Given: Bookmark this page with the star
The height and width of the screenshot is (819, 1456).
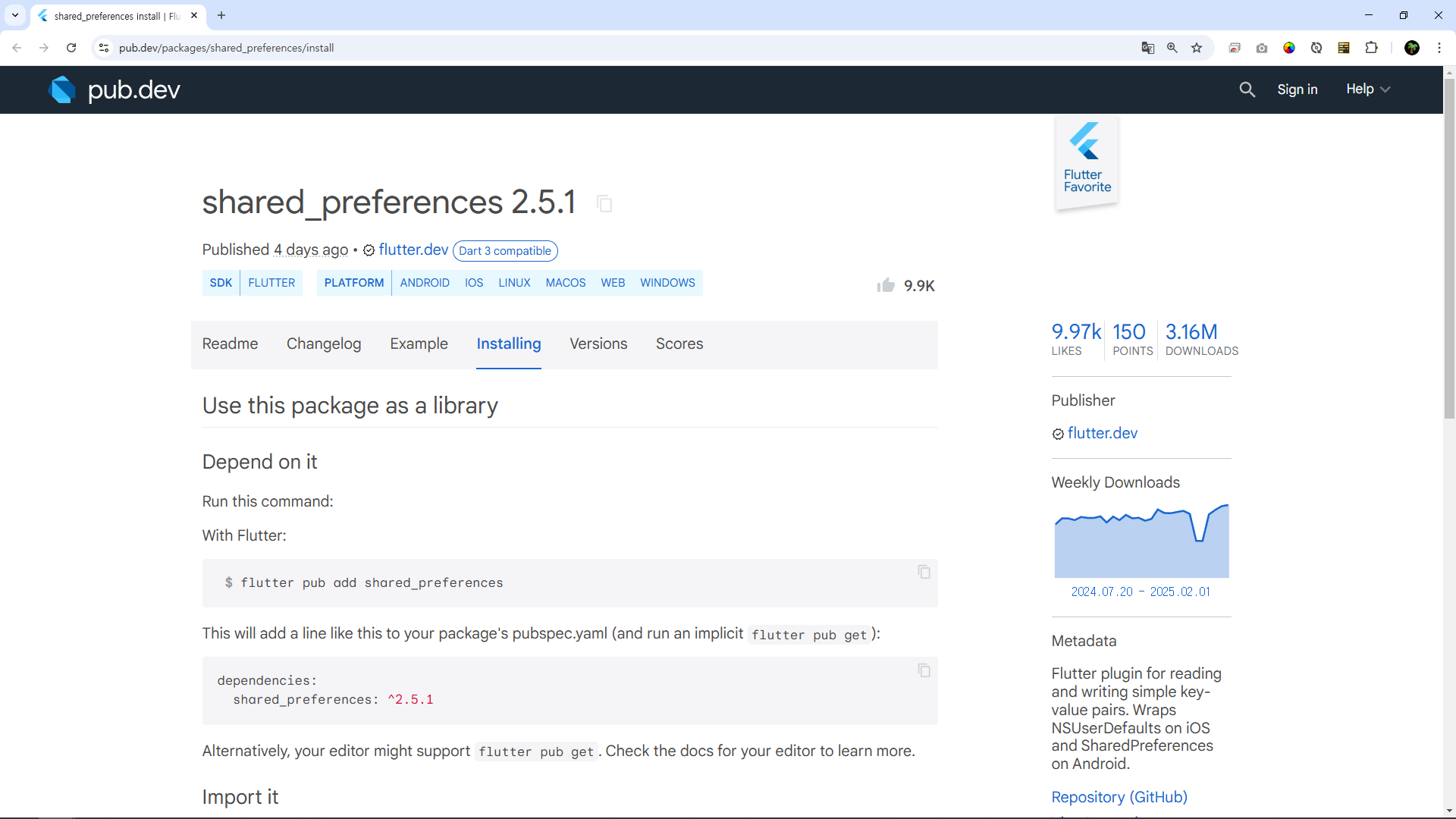Looking at the screenshot, I should click(x=1197, y=48).
